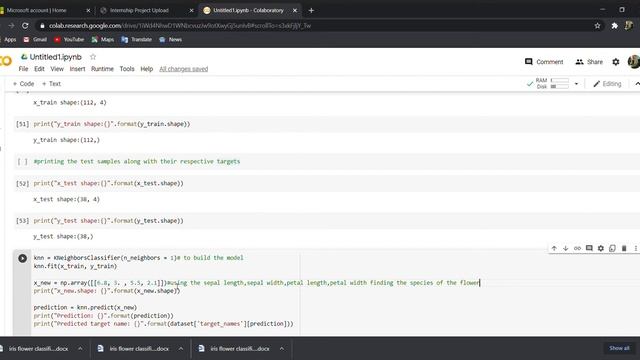
Task: Open the Runtime menu
Action: pyautogui.click(x=102, y=69)
